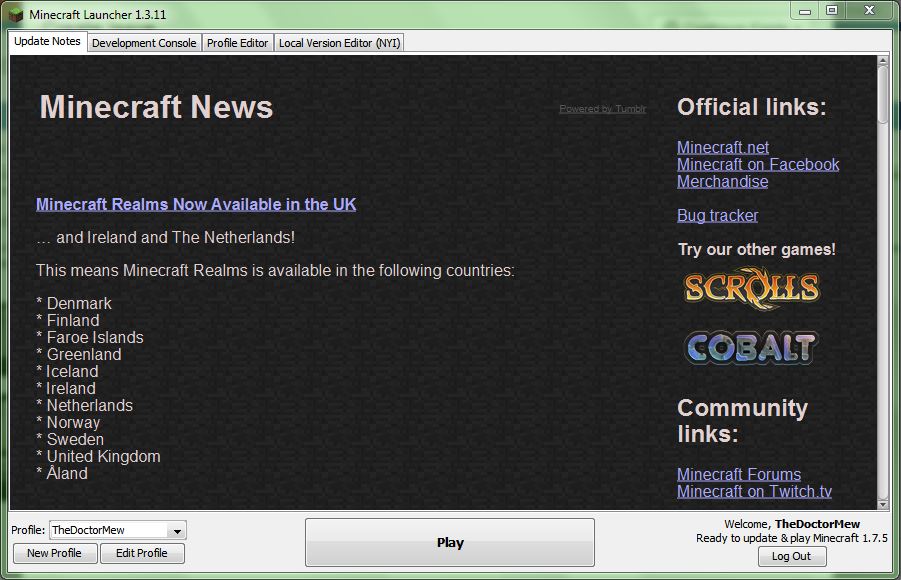Open the Minecraft.net link
The image size is (901, 580).
(723, 148)
